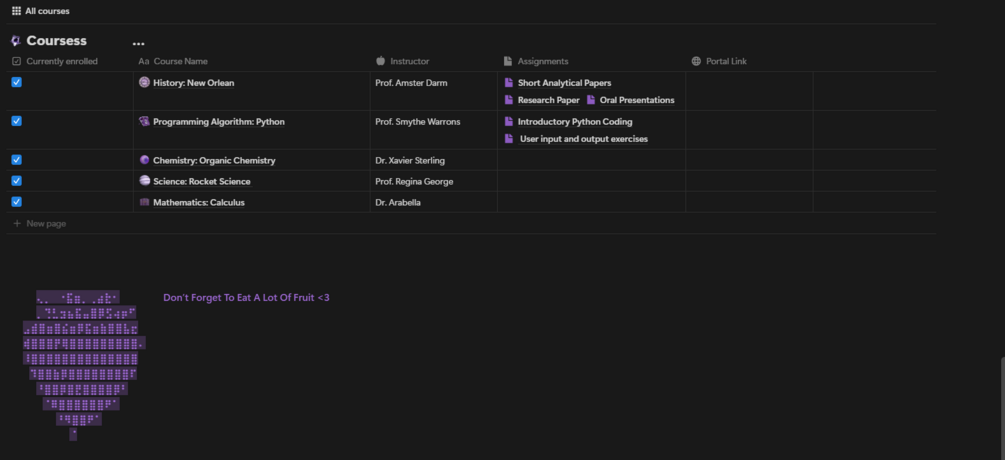This screenshot has height=460, width=1005.
Task: Click the Coursess database title icon
Action: 16,41
